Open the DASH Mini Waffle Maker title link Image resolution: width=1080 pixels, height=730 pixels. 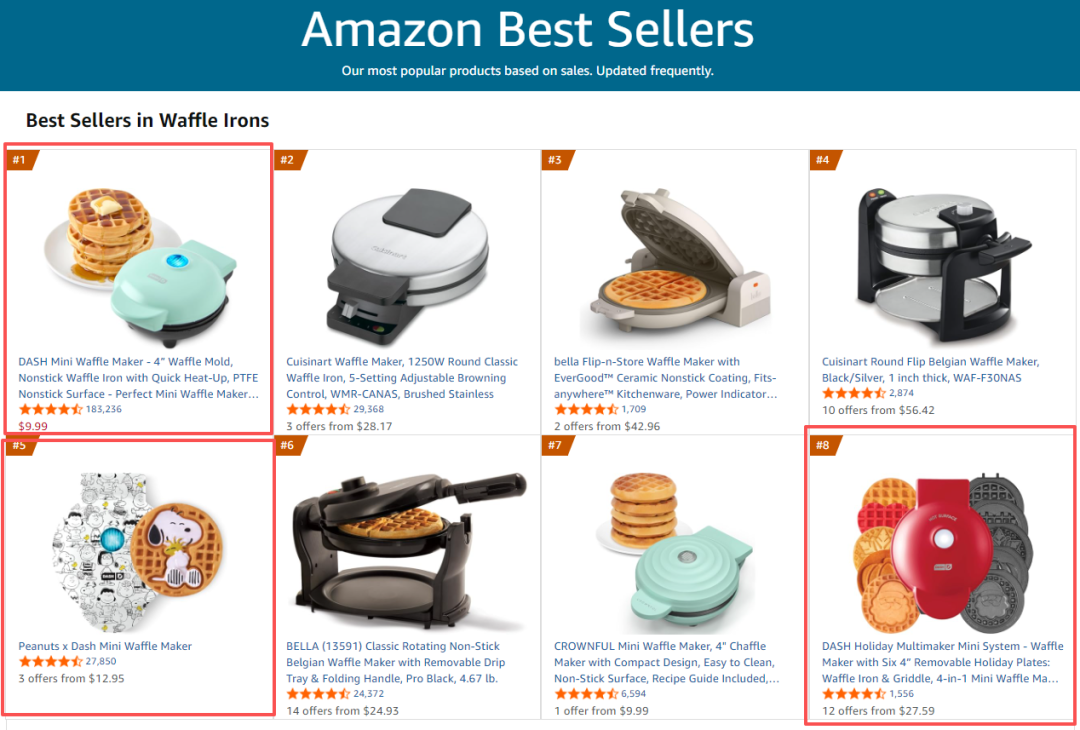138,378
